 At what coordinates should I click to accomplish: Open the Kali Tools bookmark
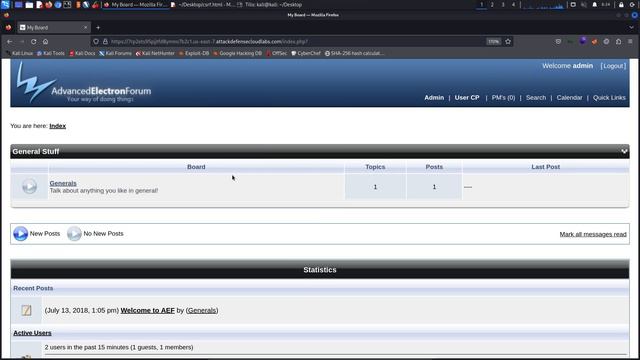(x=51, y=53)
